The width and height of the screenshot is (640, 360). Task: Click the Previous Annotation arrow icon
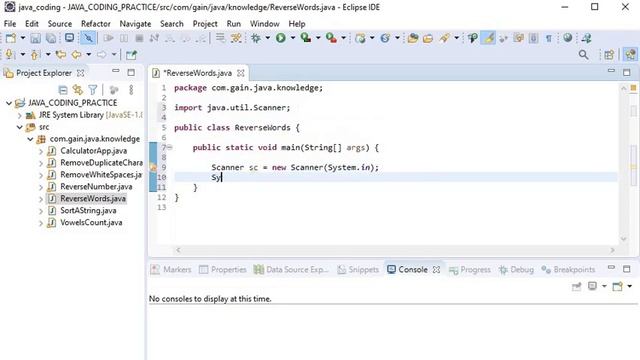(35, 54)
